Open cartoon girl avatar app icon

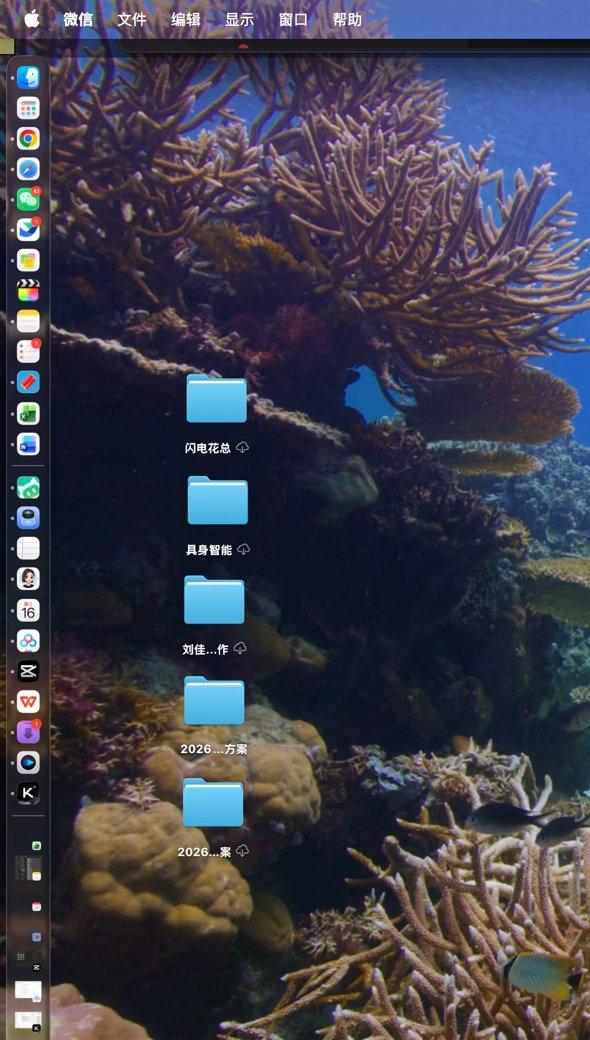tap(28, 579)
